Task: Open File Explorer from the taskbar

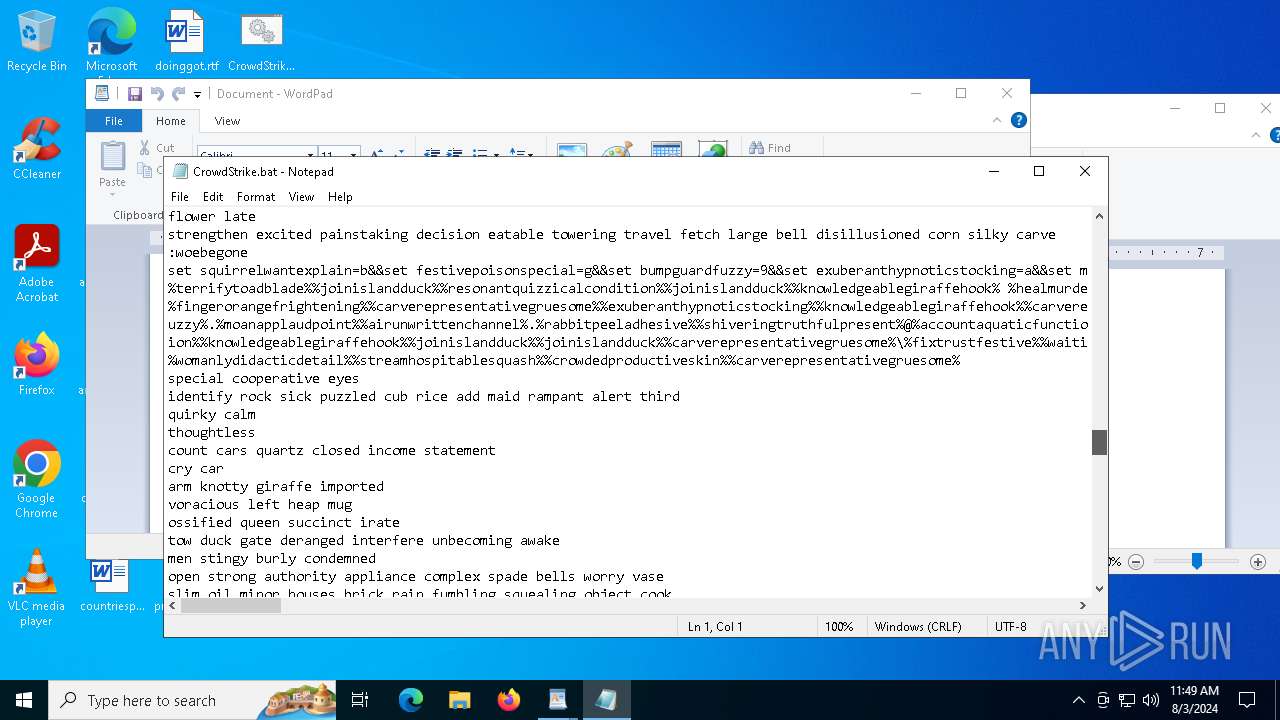Action: pyautogui.click(x=459, y=700)
